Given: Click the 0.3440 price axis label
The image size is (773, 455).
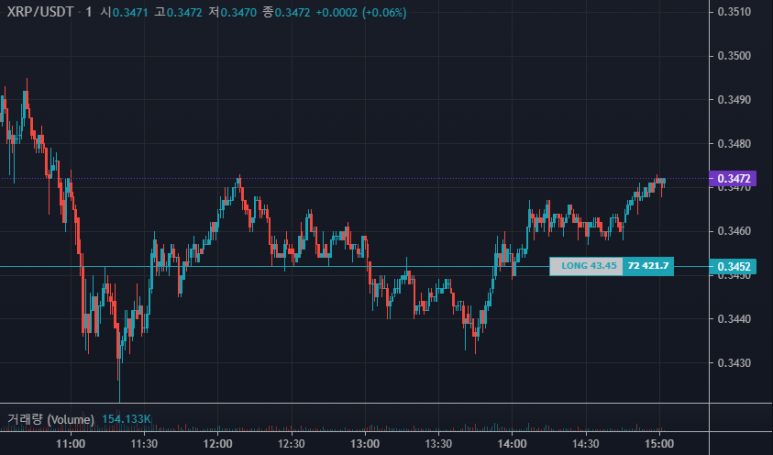Looking at the screenshot, I should [x=734, y=319].
